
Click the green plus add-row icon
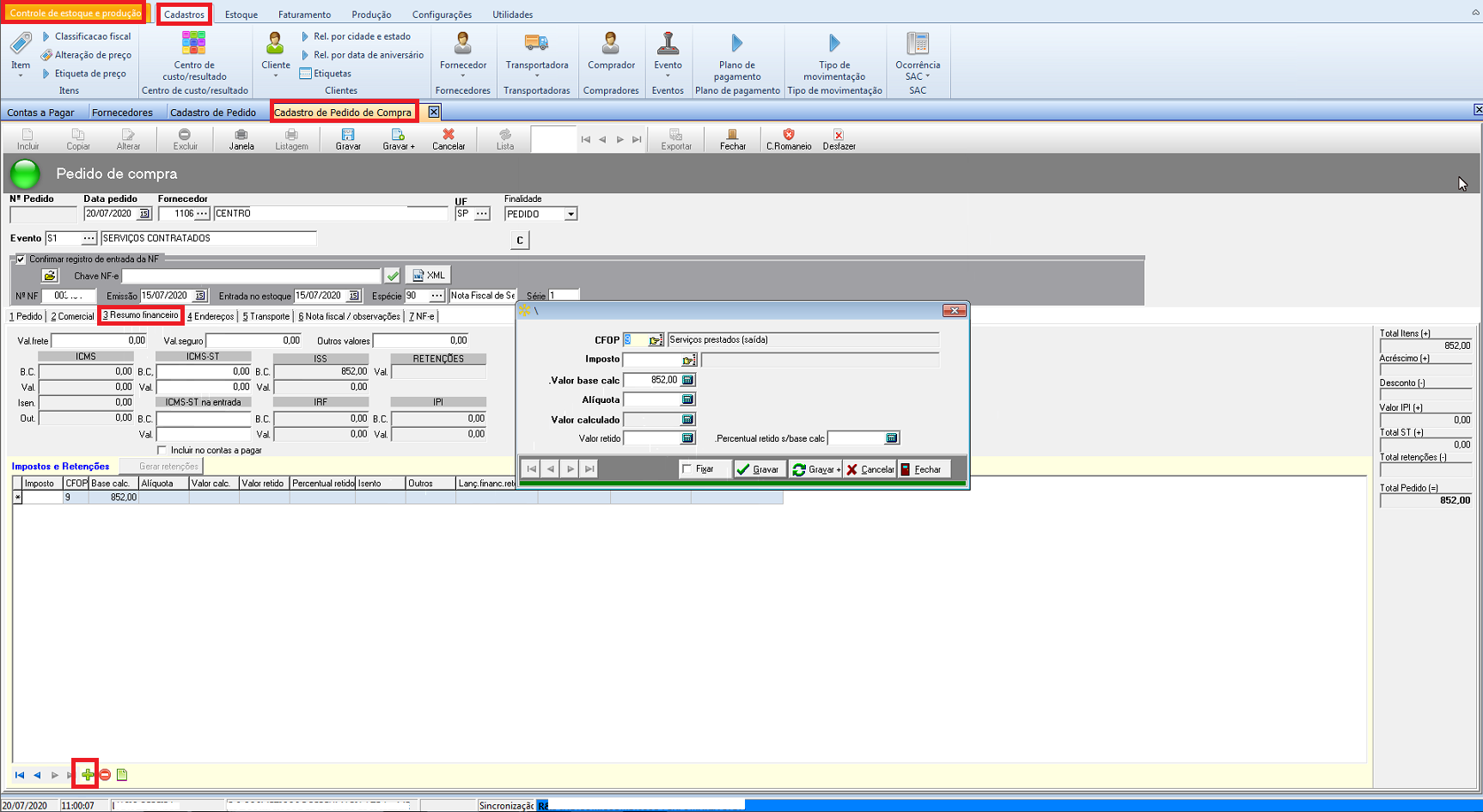pyautogui.click(x=88, y=775)
